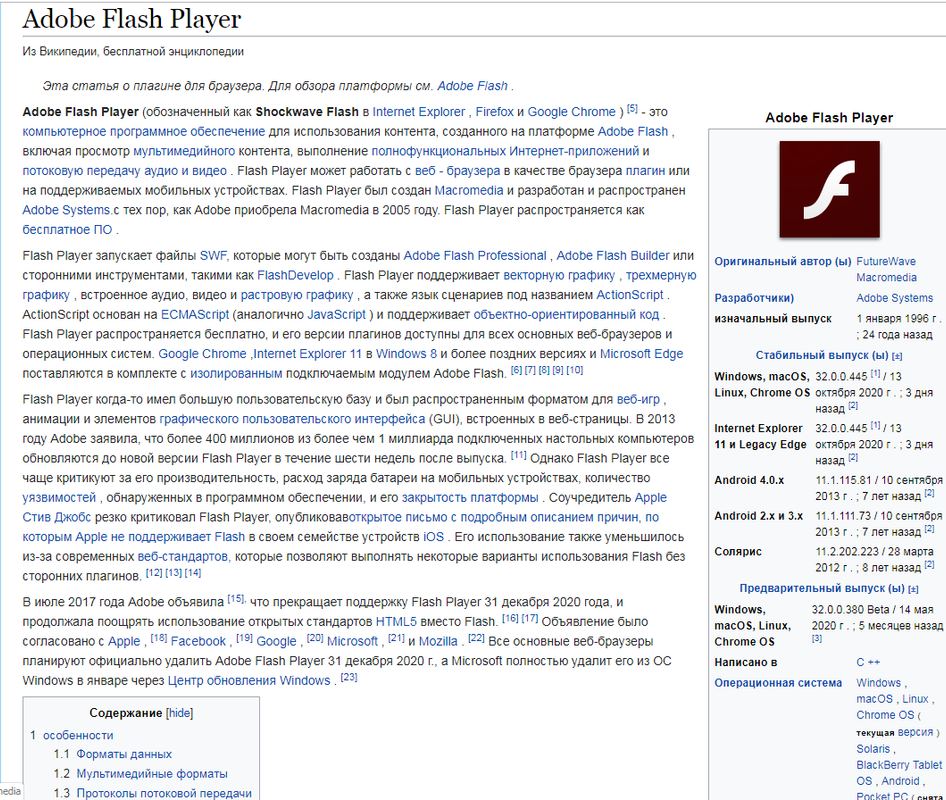The width and height of the screenshot is (946, 800).
Task: Follow 'Центр обновления Windows' link
Action: point(249,681)
